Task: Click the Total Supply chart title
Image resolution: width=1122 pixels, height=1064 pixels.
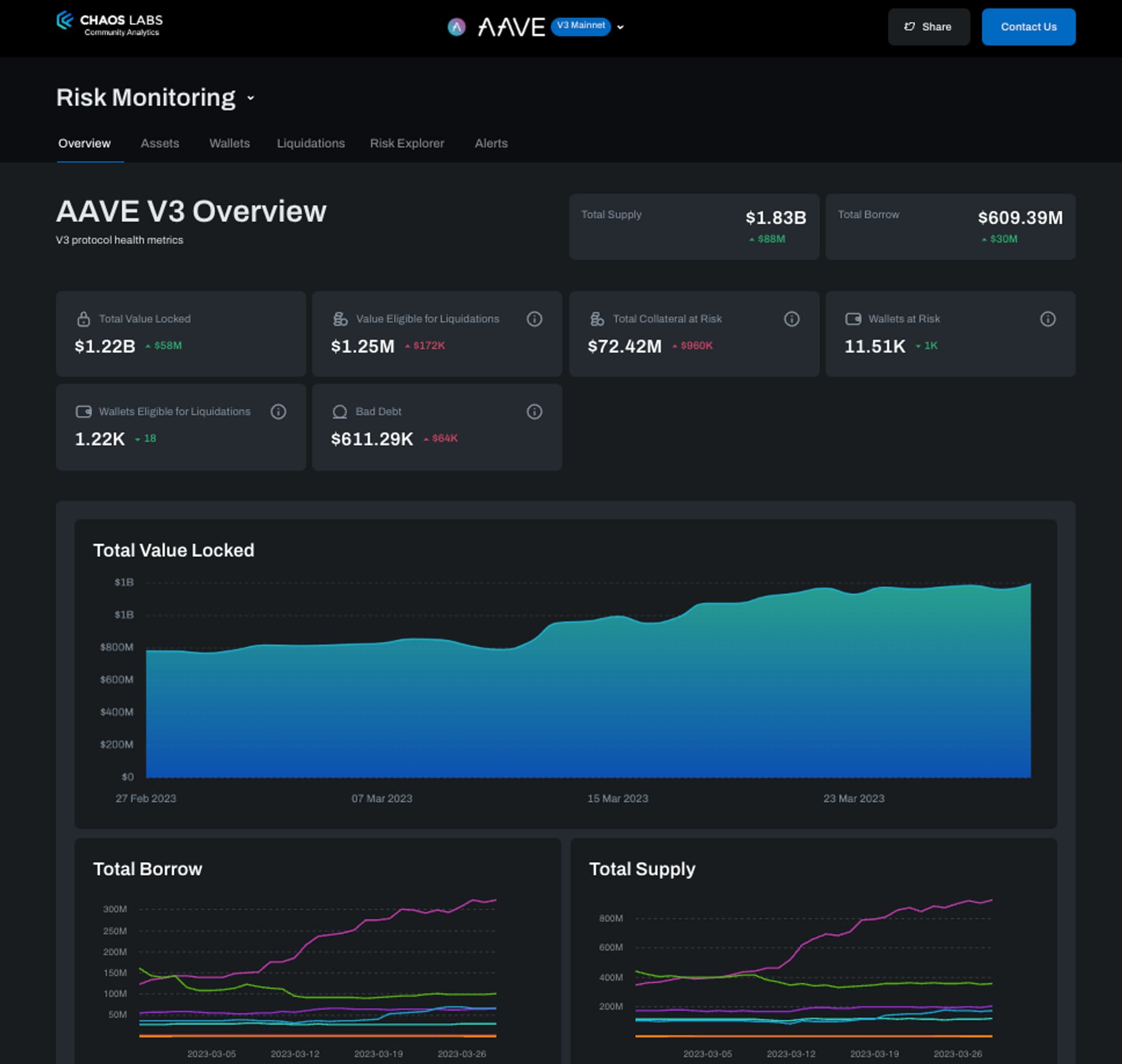Action: tap(642, 869)
